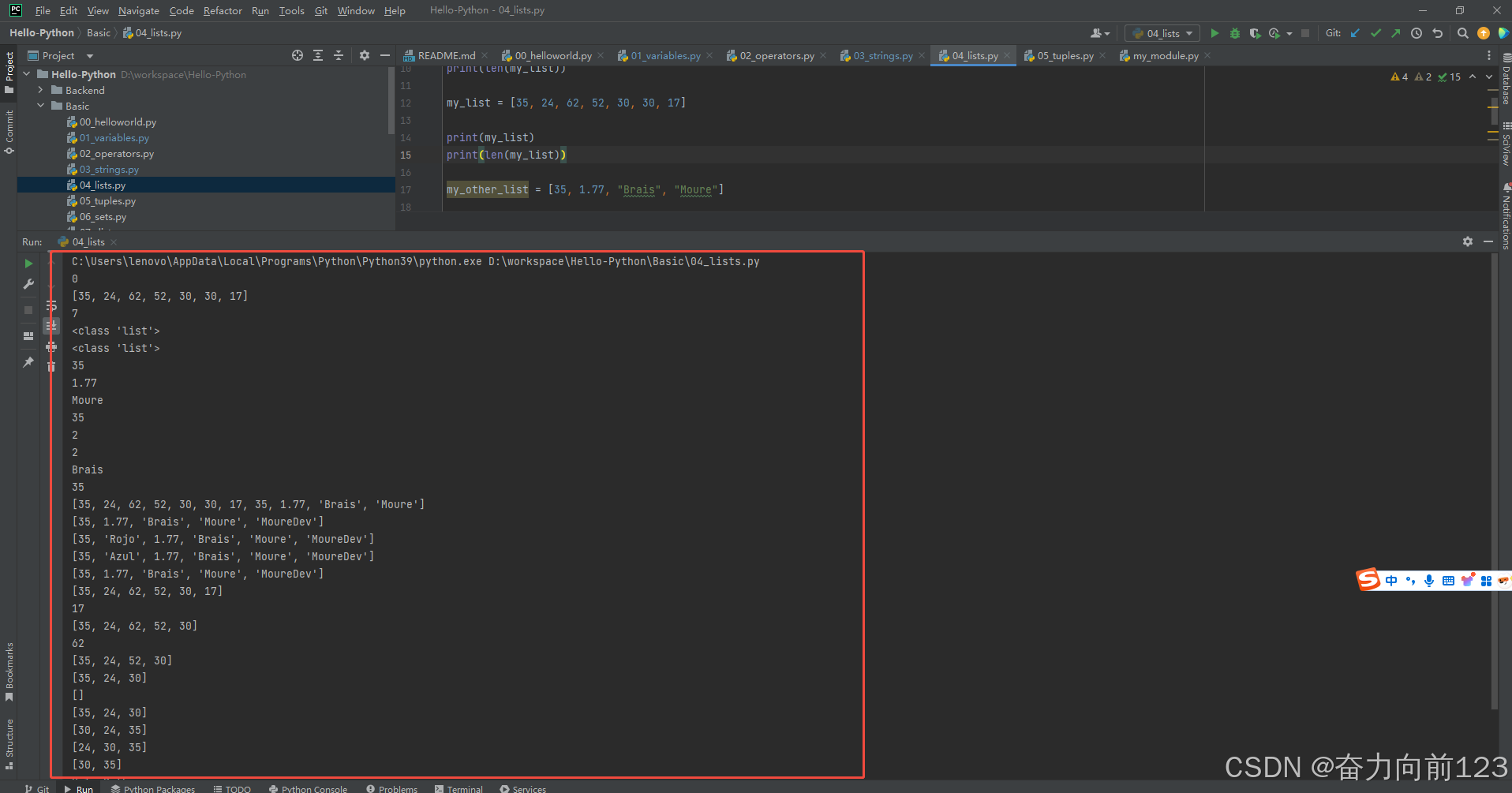Open dropdown arrow next to profile run

pyautogui.click(x=1289, y=33)
